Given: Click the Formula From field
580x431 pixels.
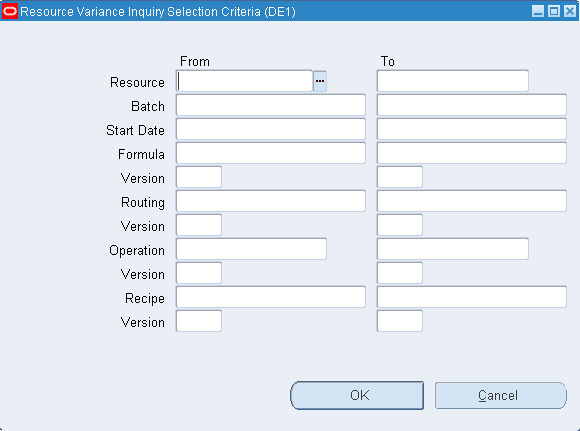Looking at the screenshot, I should click(271, 153).
